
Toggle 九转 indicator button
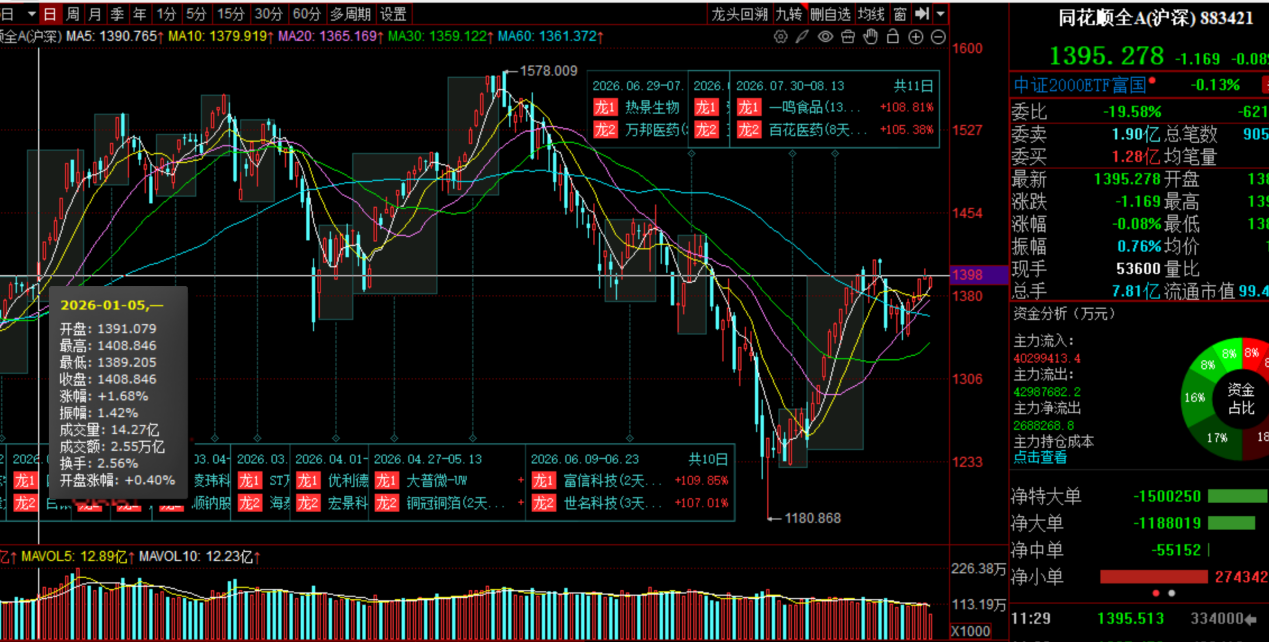coord(789,14)
